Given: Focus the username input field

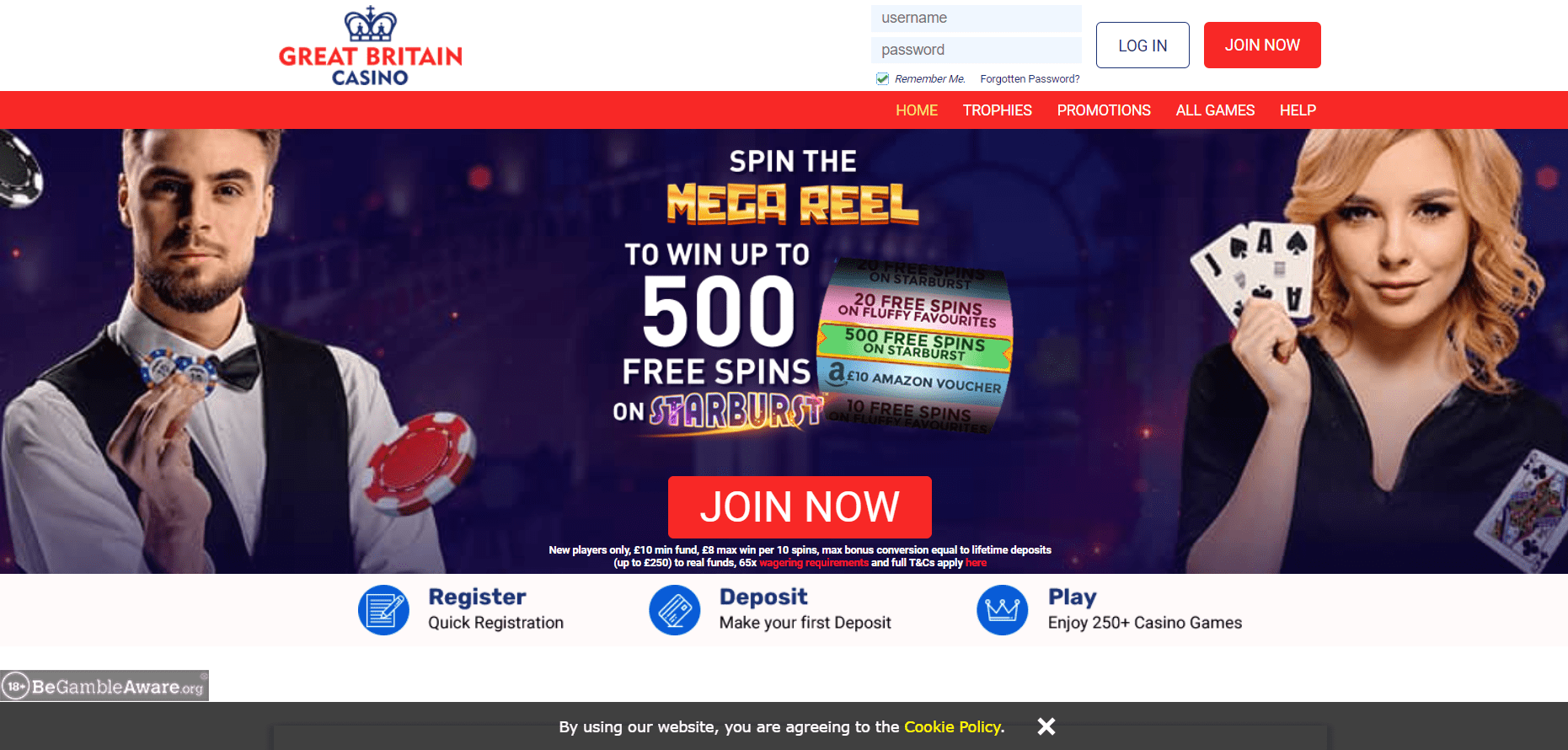Looking at the screenshot, I should click(x=976, y=18).
